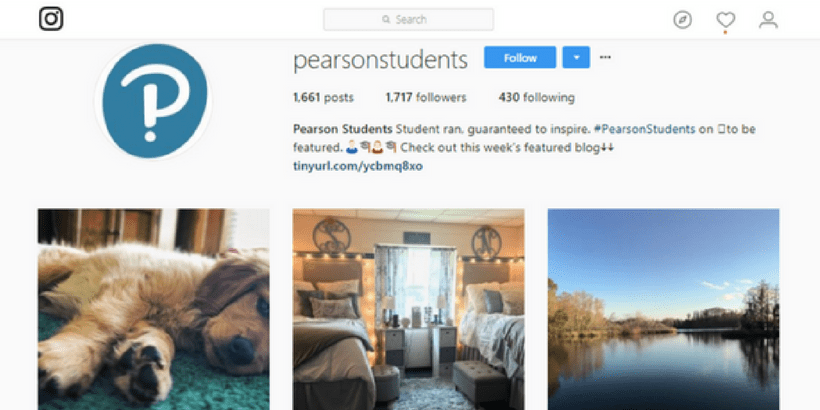Click the magnifier icon in search box

click(x=386, y=19)
